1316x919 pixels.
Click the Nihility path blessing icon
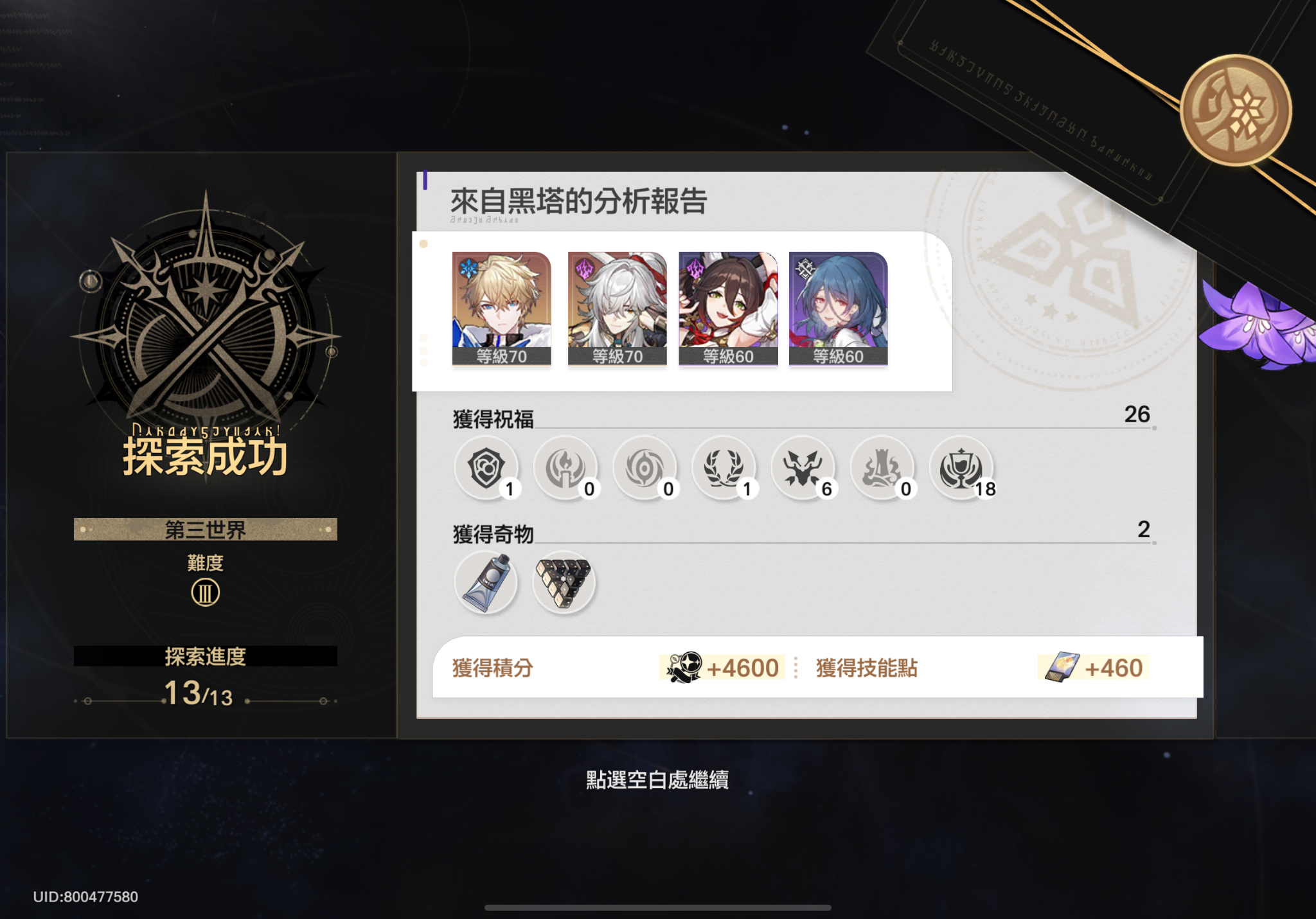(x=645, y=468)
